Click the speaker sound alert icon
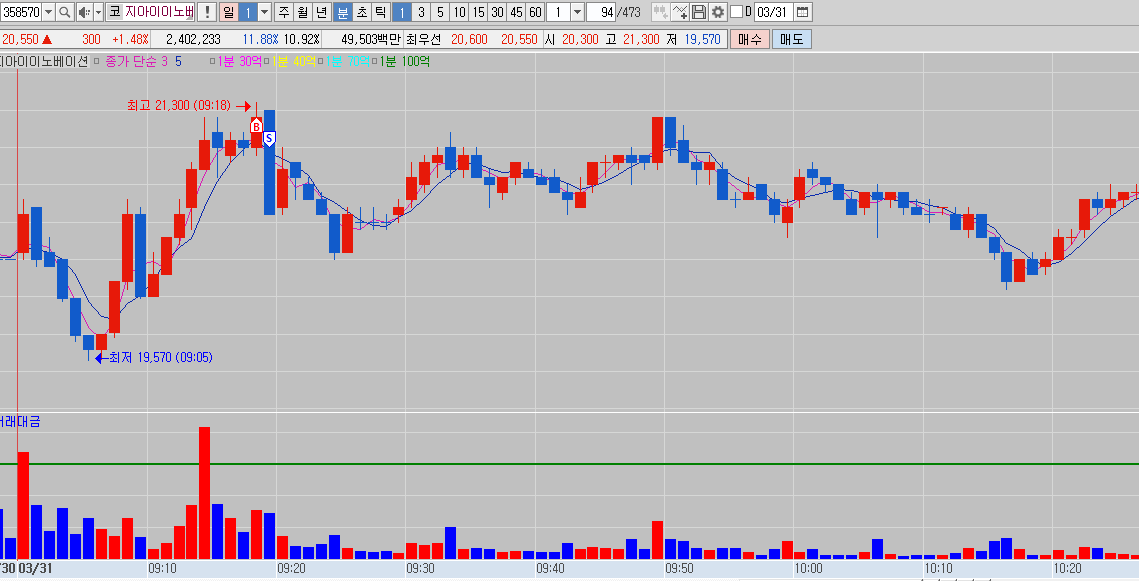This screenshot has width=1139, height=581. [x=83, y=12]
